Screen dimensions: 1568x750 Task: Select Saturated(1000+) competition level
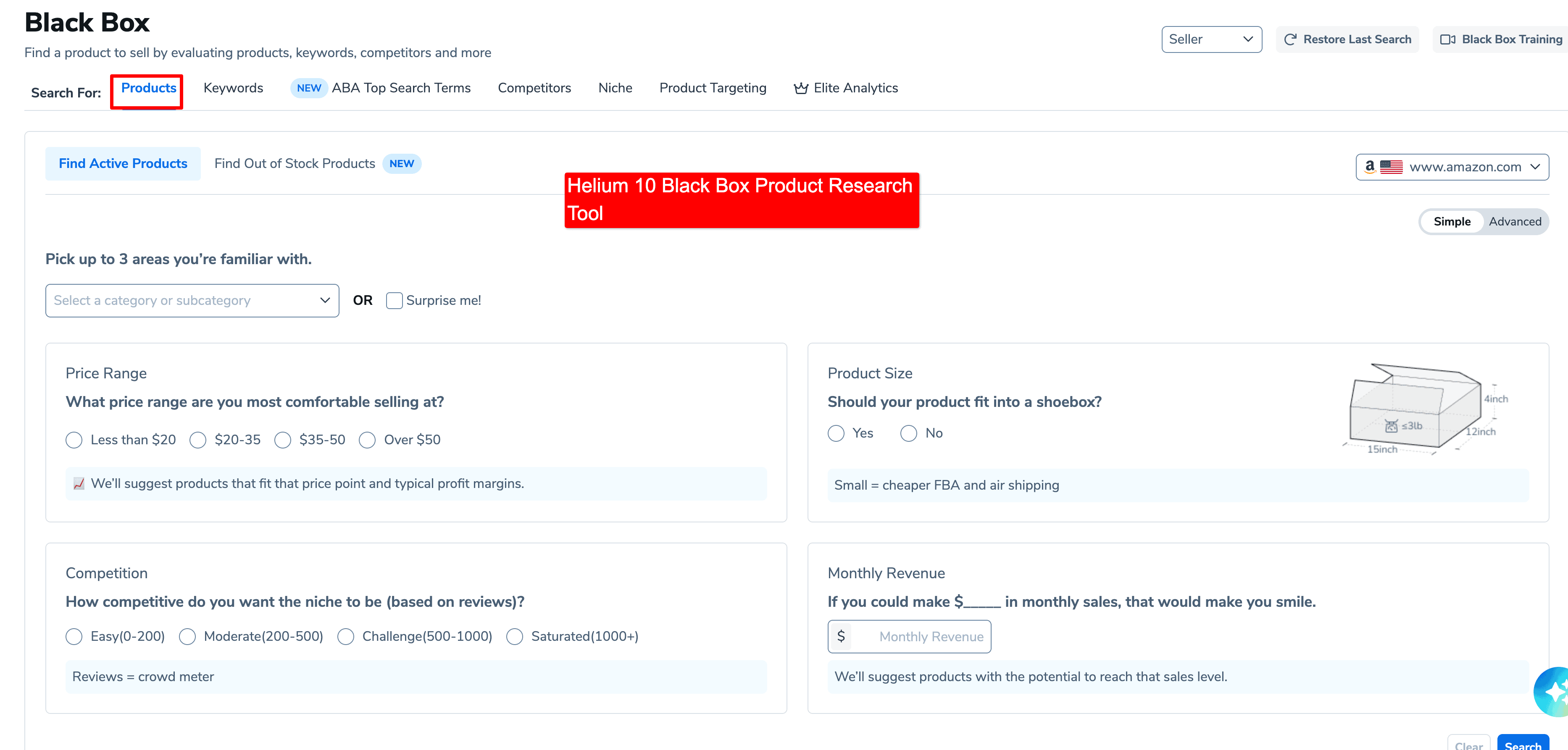[x=514, y=636]
